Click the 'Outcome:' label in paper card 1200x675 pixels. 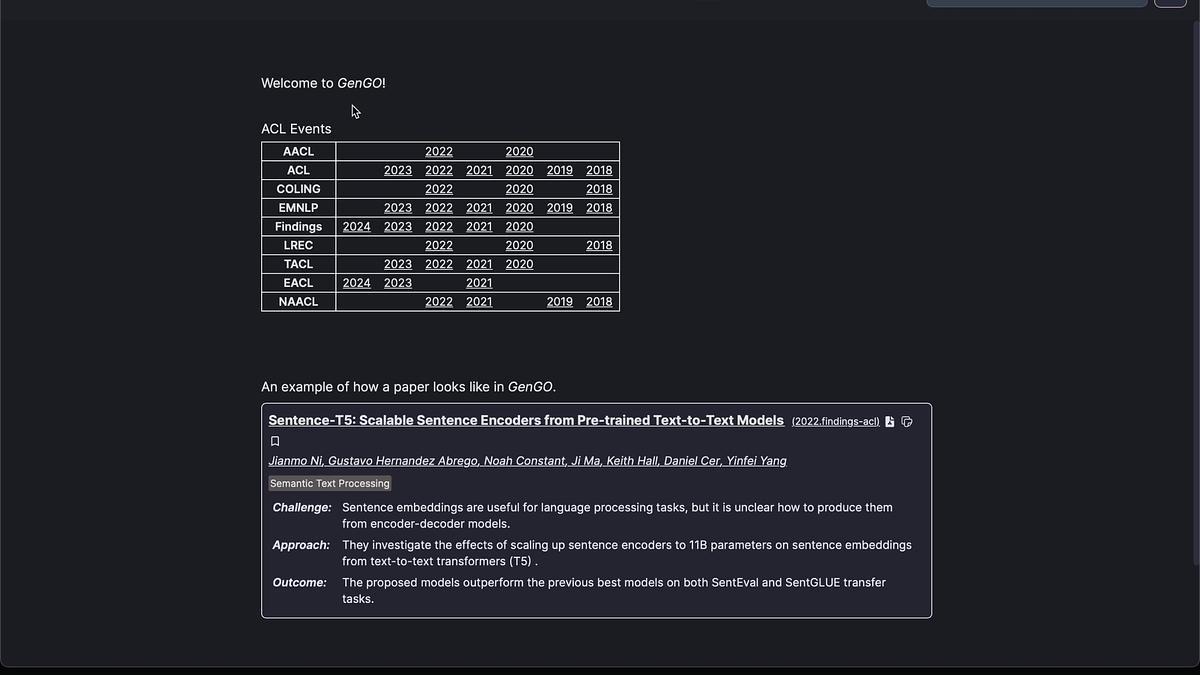[x=300, y=582]
